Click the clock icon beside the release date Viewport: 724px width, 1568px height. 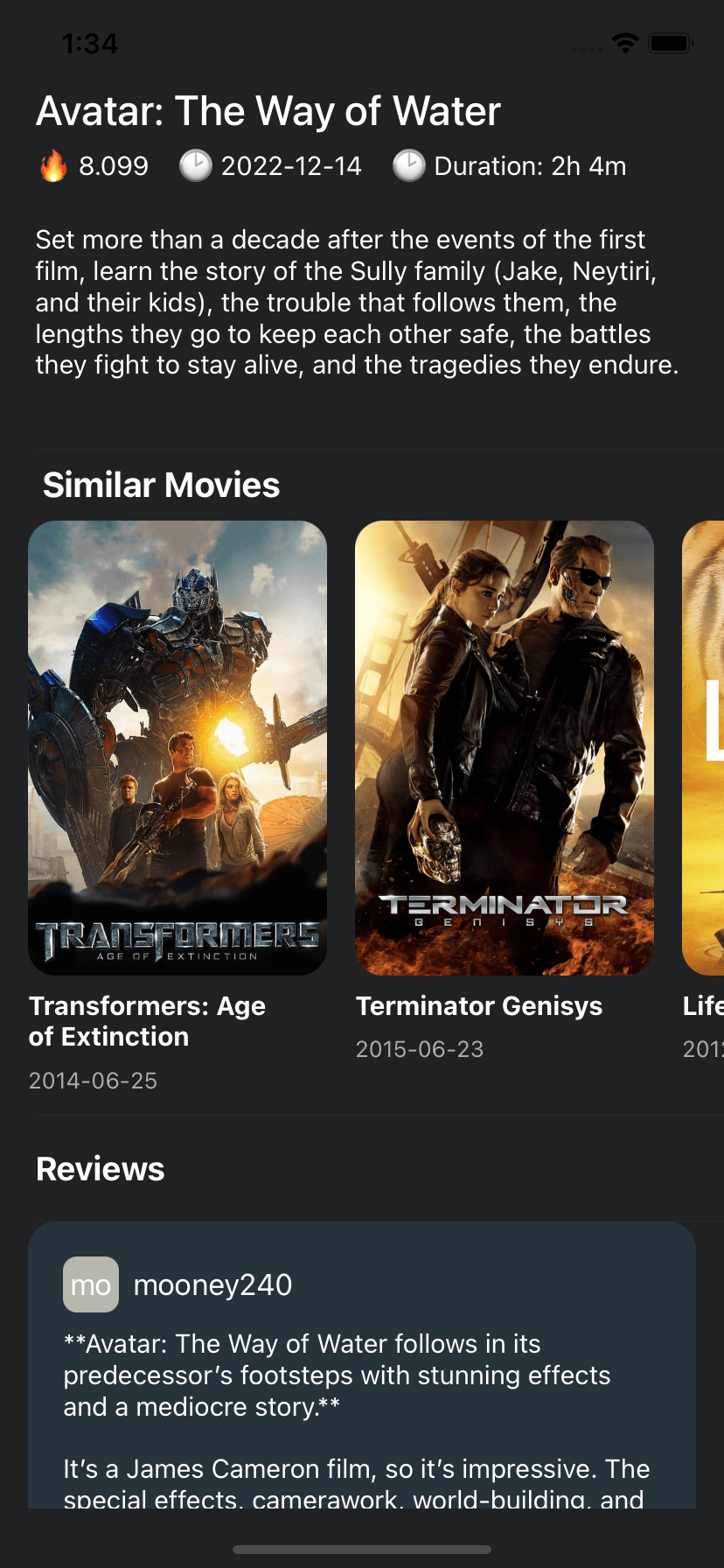coord(196,165)
